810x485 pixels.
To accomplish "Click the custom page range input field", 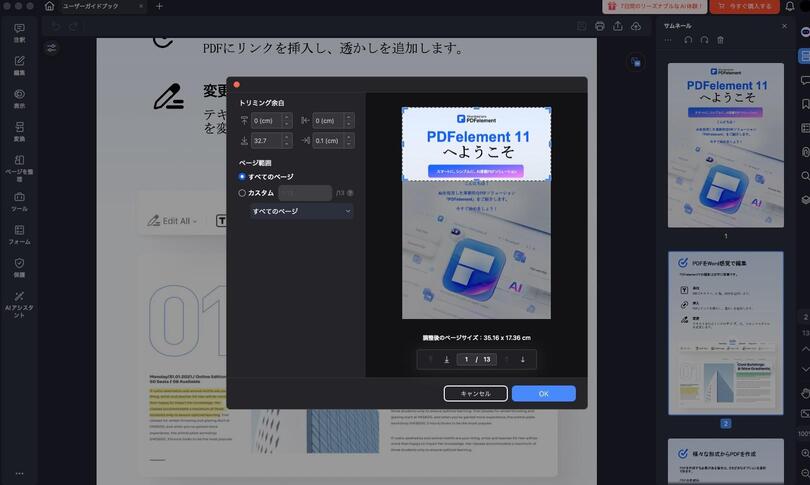I will click(x=305, y=193).
